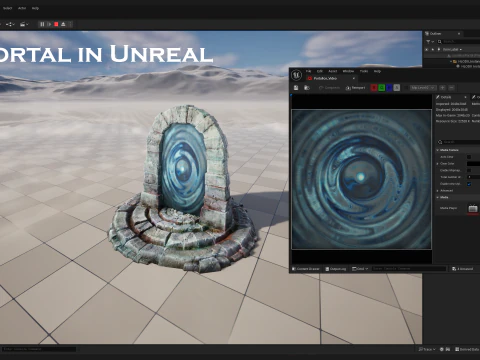Open the Help menu in main editor
This screenshot has width=480, height=360.
point(35,8)
